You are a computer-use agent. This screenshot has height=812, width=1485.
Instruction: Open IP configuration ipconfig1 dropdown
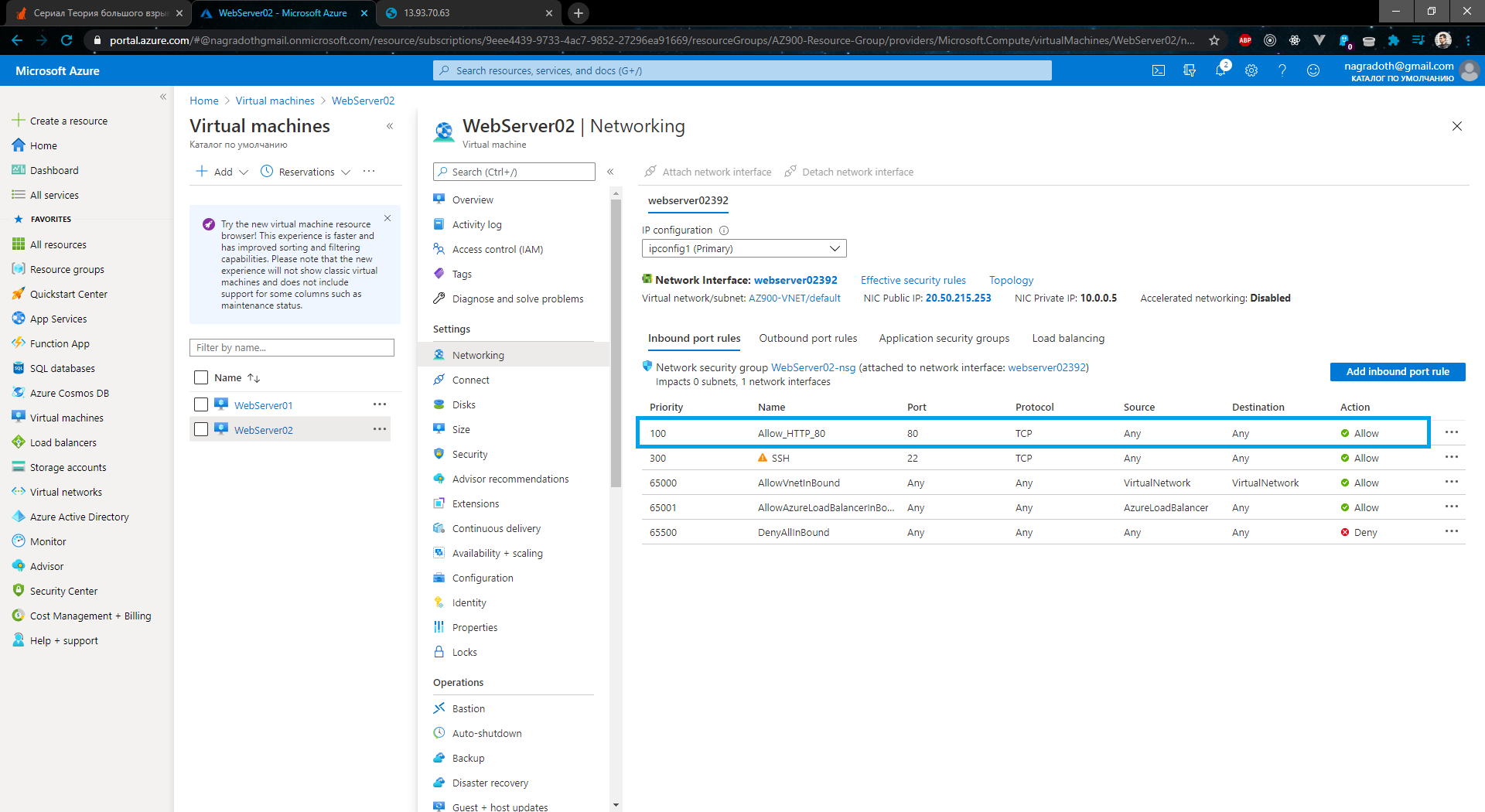pos(744,248)
